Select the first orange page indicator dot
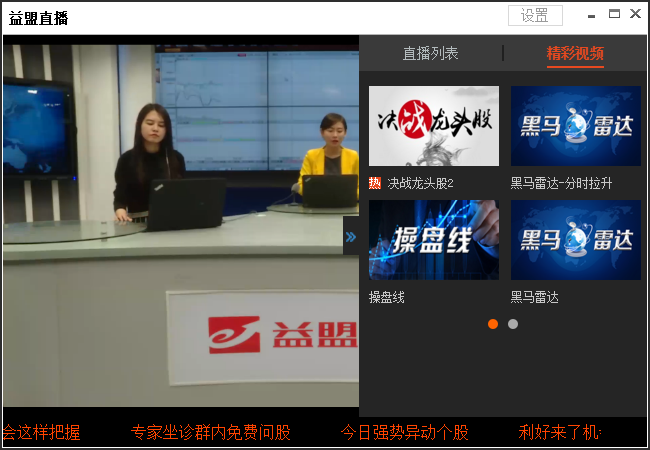 (x=493, y=324)
